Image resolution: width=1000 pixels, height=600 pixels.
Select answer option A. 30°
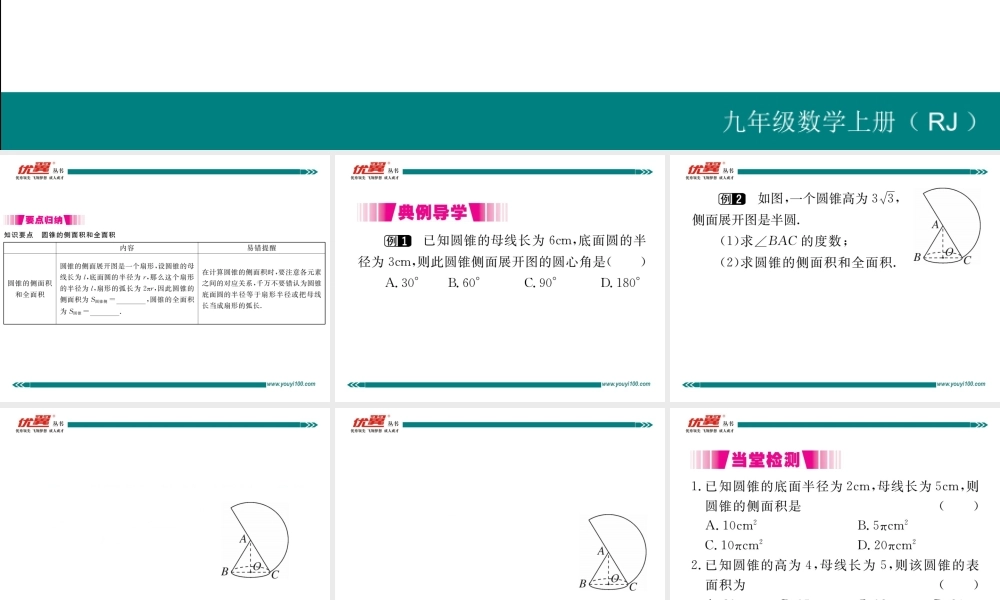click(401, 283)
